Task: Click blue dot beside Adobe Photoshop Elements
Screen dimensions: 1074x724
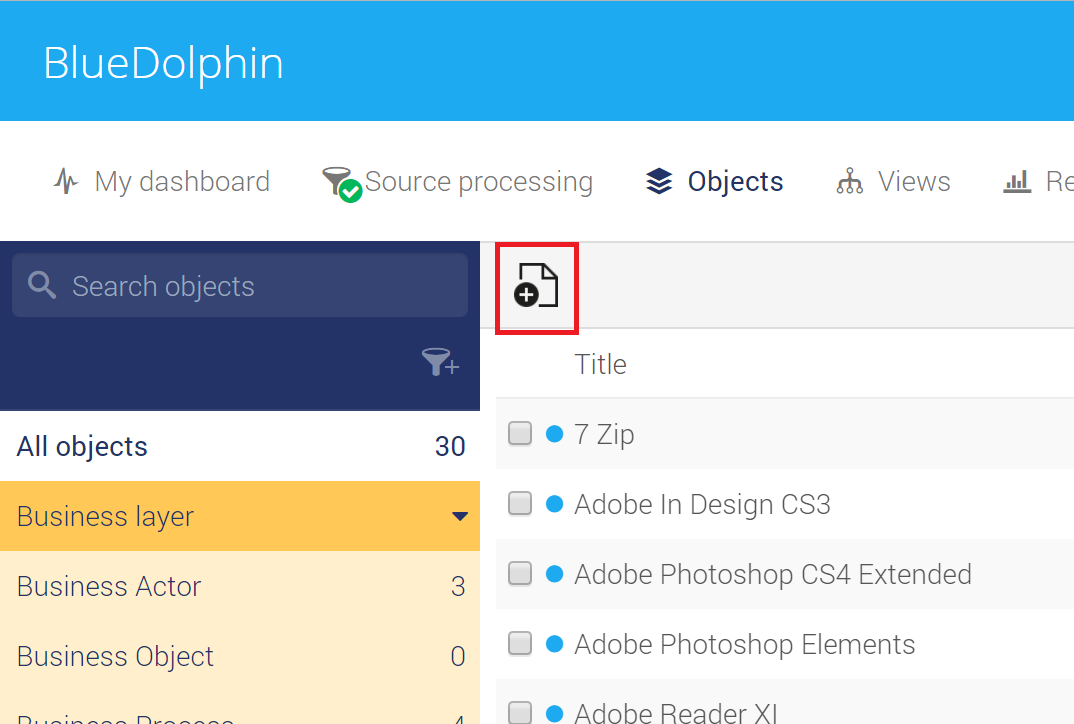Action: 554,644
